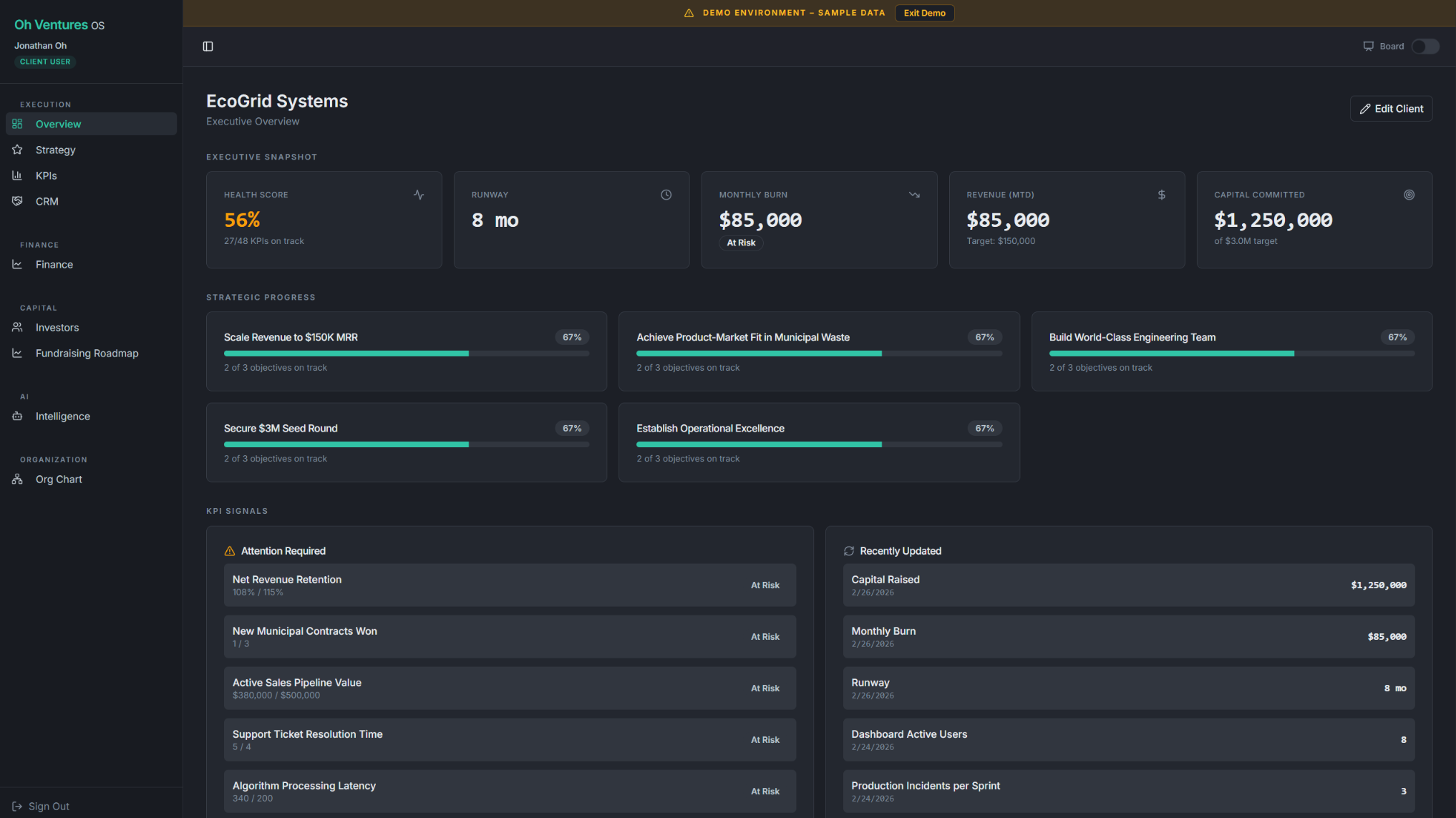Click the Attention Required warning icon
This screenshot has width=1456, height=818.
tap(230, 551)
